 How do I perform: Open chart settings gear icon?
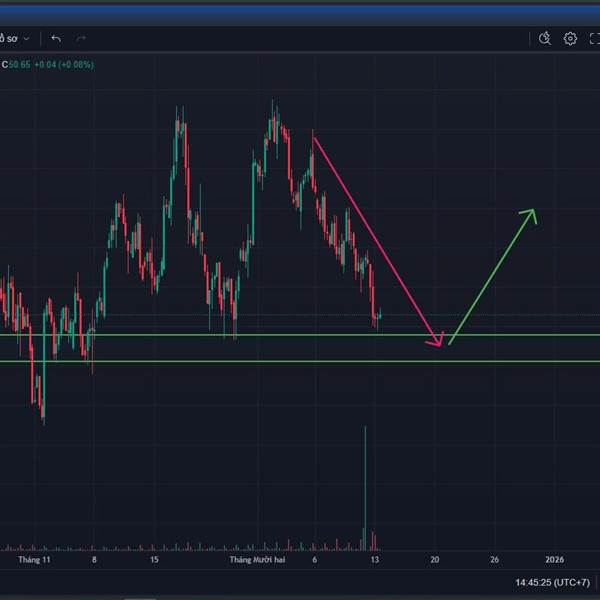click(x=570, y=39)
